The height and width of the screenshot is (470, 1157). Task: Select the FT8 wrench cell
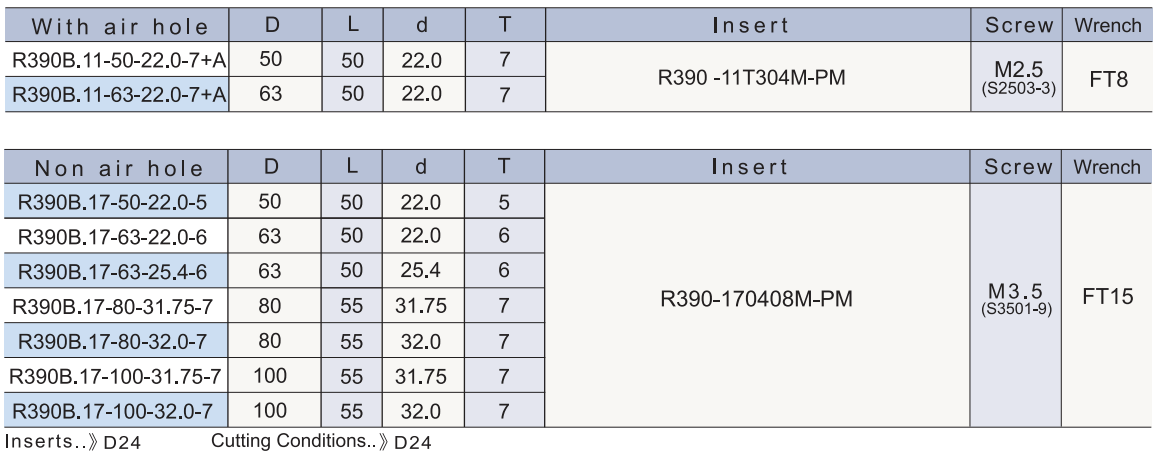coord(1109,78)
